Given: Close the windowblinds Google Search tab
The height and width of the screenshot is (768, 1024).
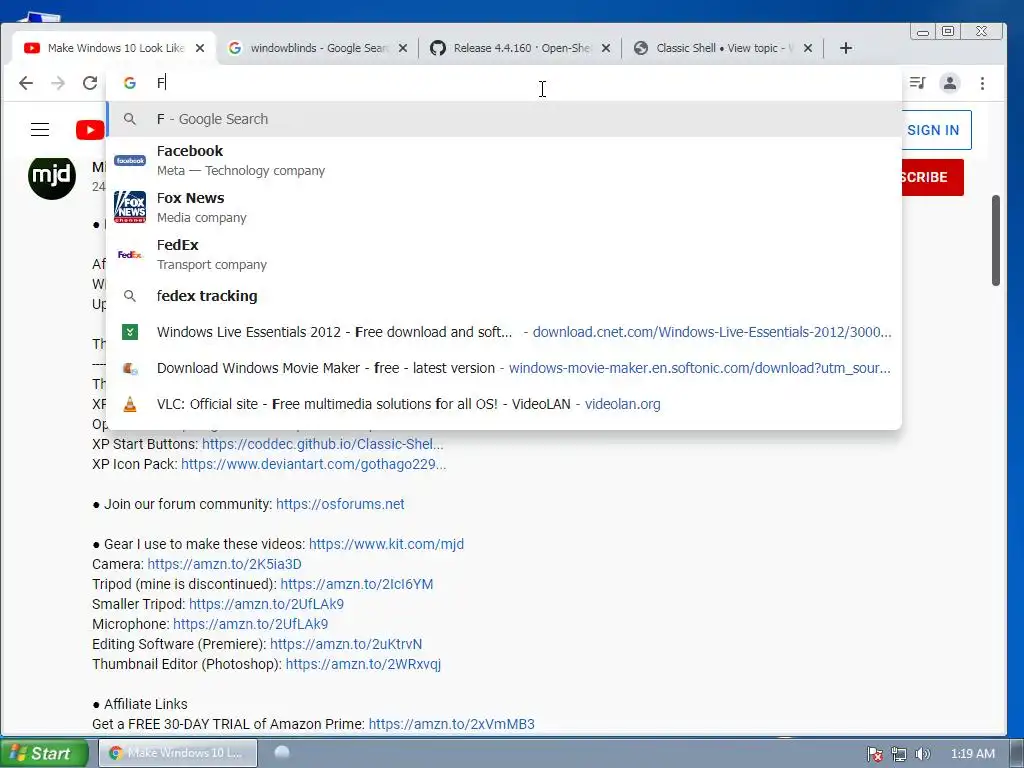Looking at the screenshot, I should click(x=403, y=48).
